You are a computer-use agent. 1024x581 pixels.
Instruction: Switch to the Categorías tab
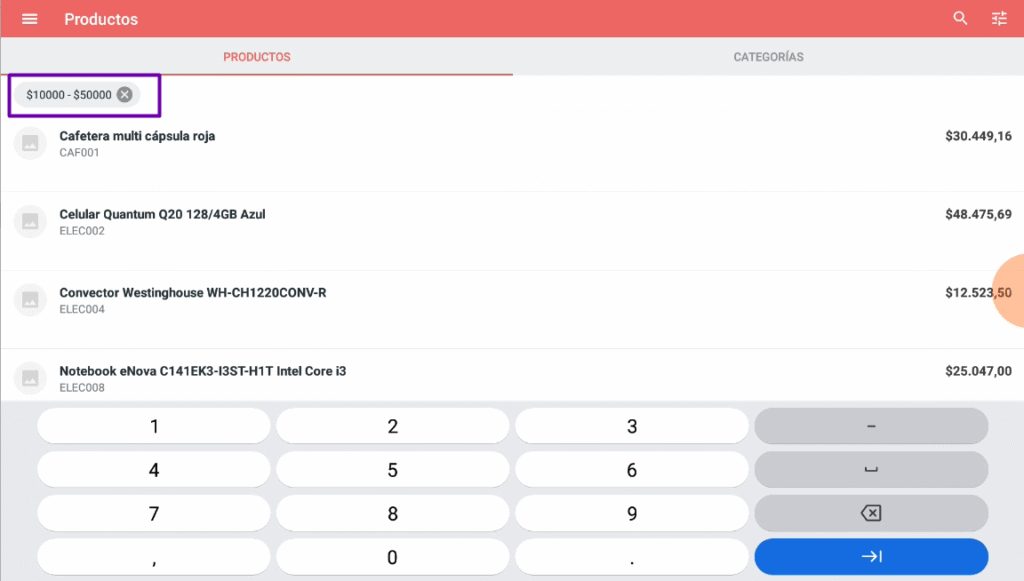coord(768,57)
